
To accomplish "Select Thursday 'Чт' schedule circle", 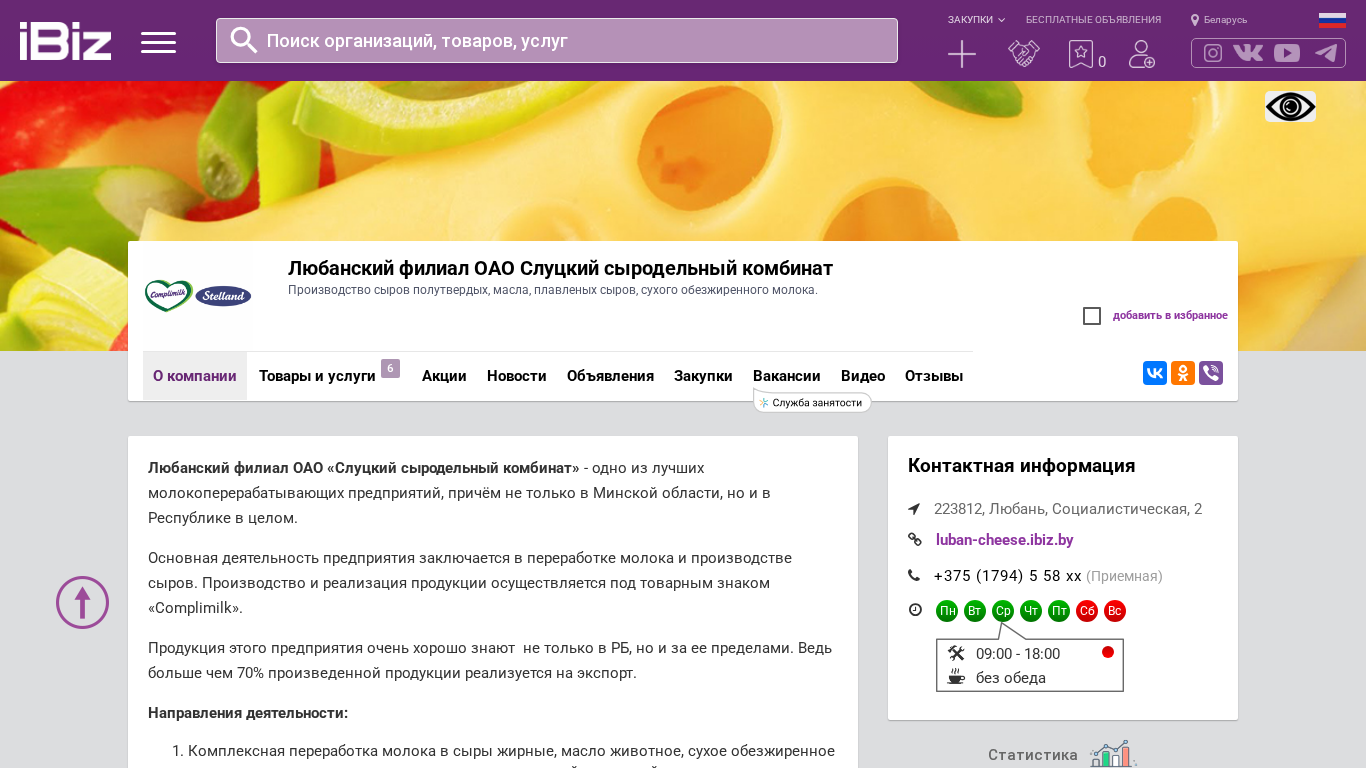I will point(1031,611).
